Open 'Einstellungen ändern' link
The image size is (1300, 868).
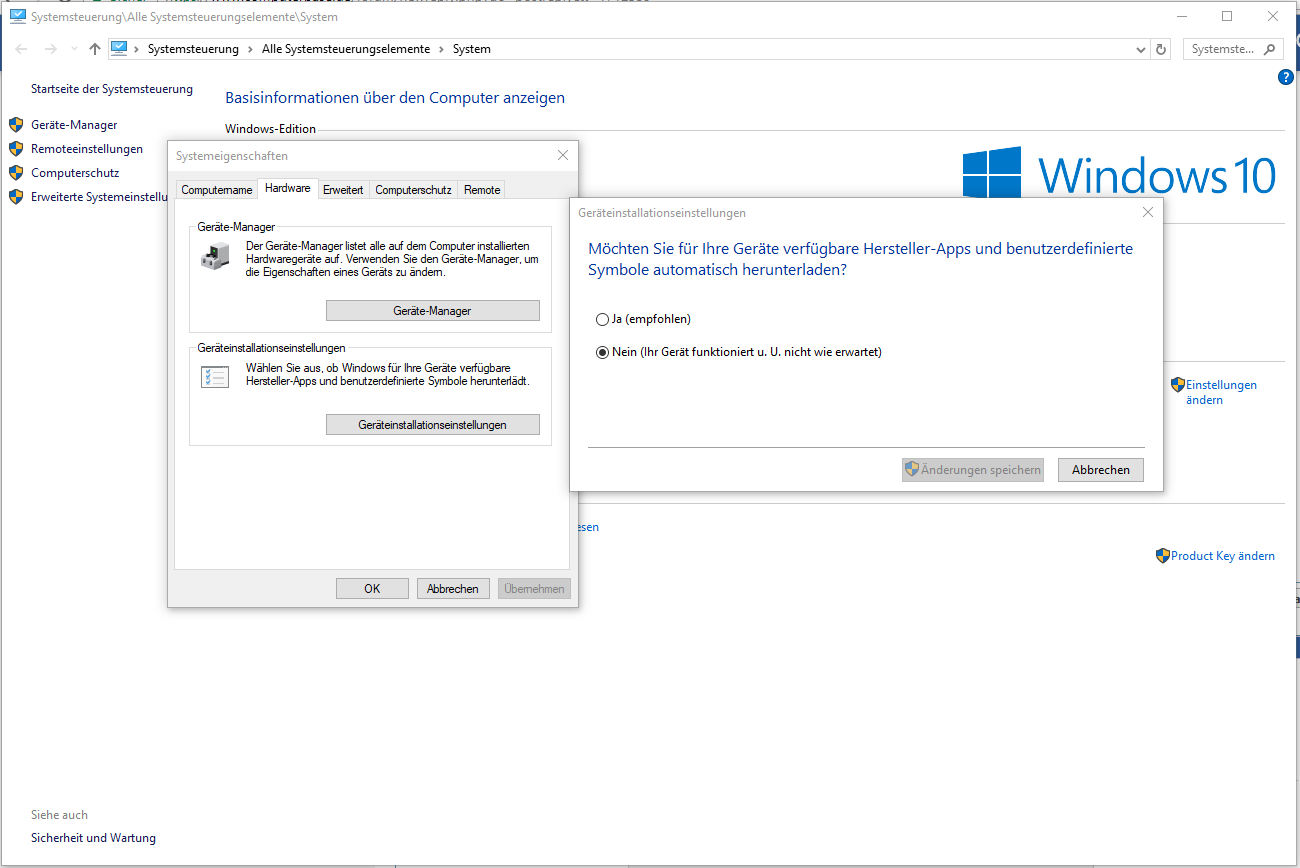(x=1221, y=392)
